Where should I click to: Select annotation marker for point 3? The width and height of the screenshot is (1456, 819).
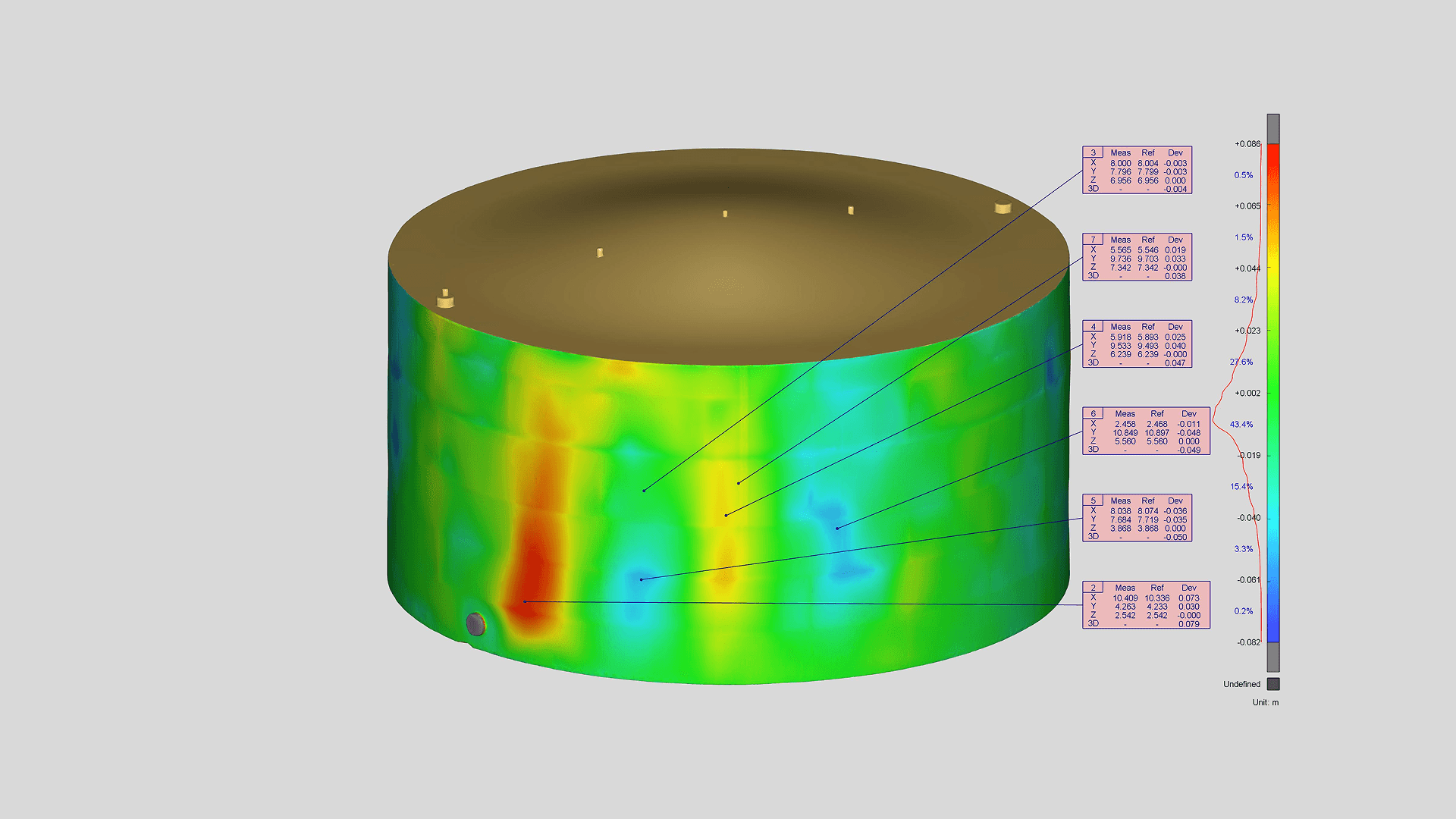(1092, 152)
